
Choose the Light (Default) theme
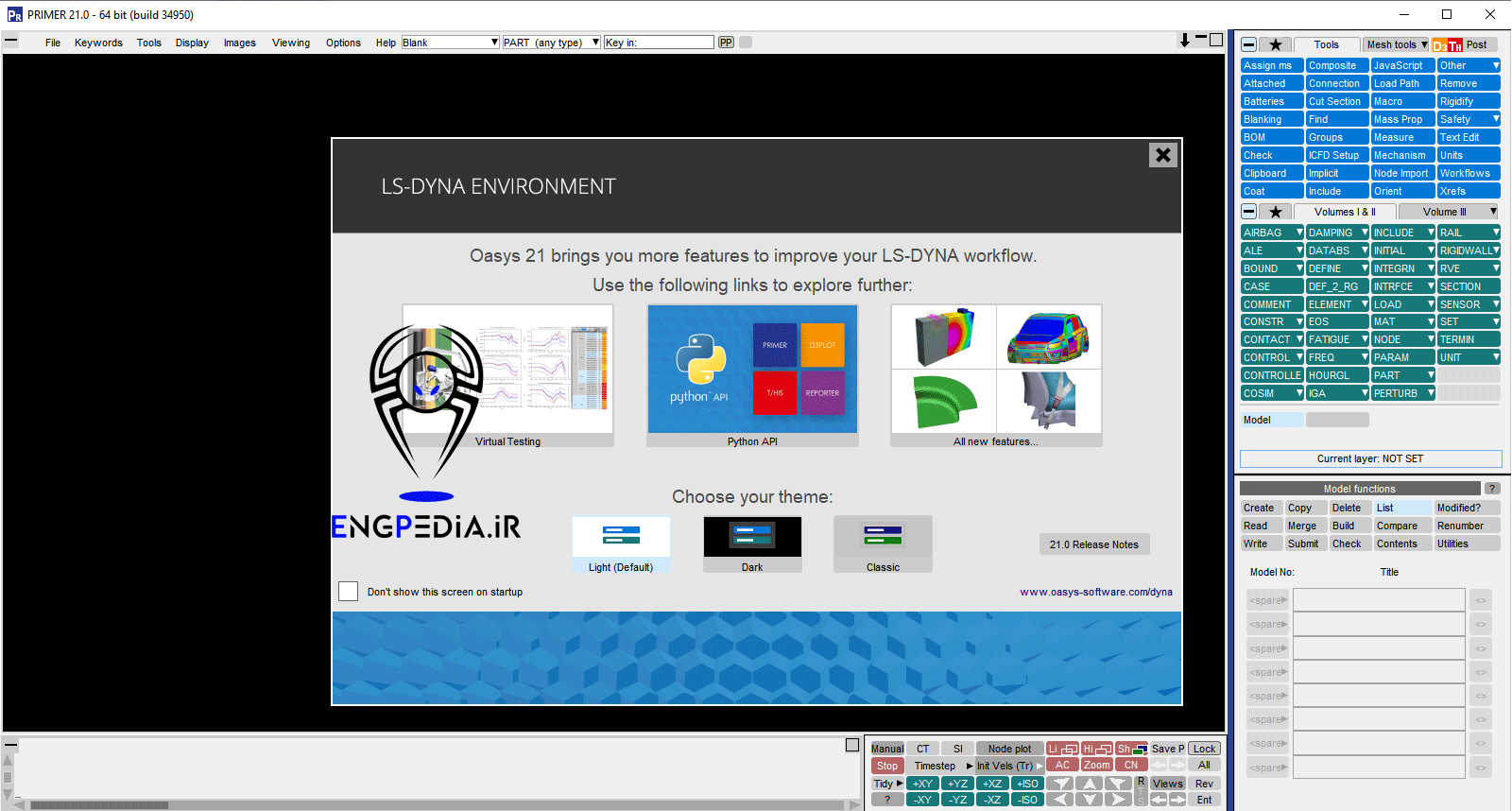[621, 544]
